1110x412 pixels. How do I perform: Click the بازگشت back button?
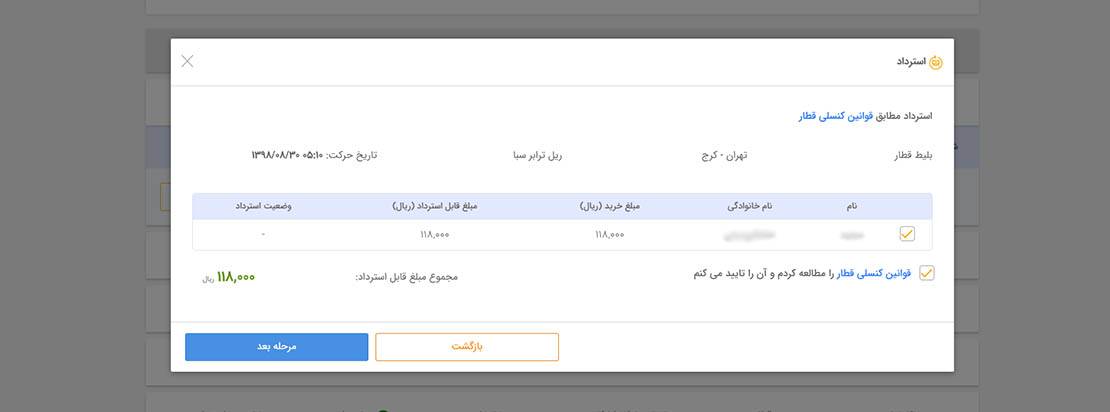467,347
